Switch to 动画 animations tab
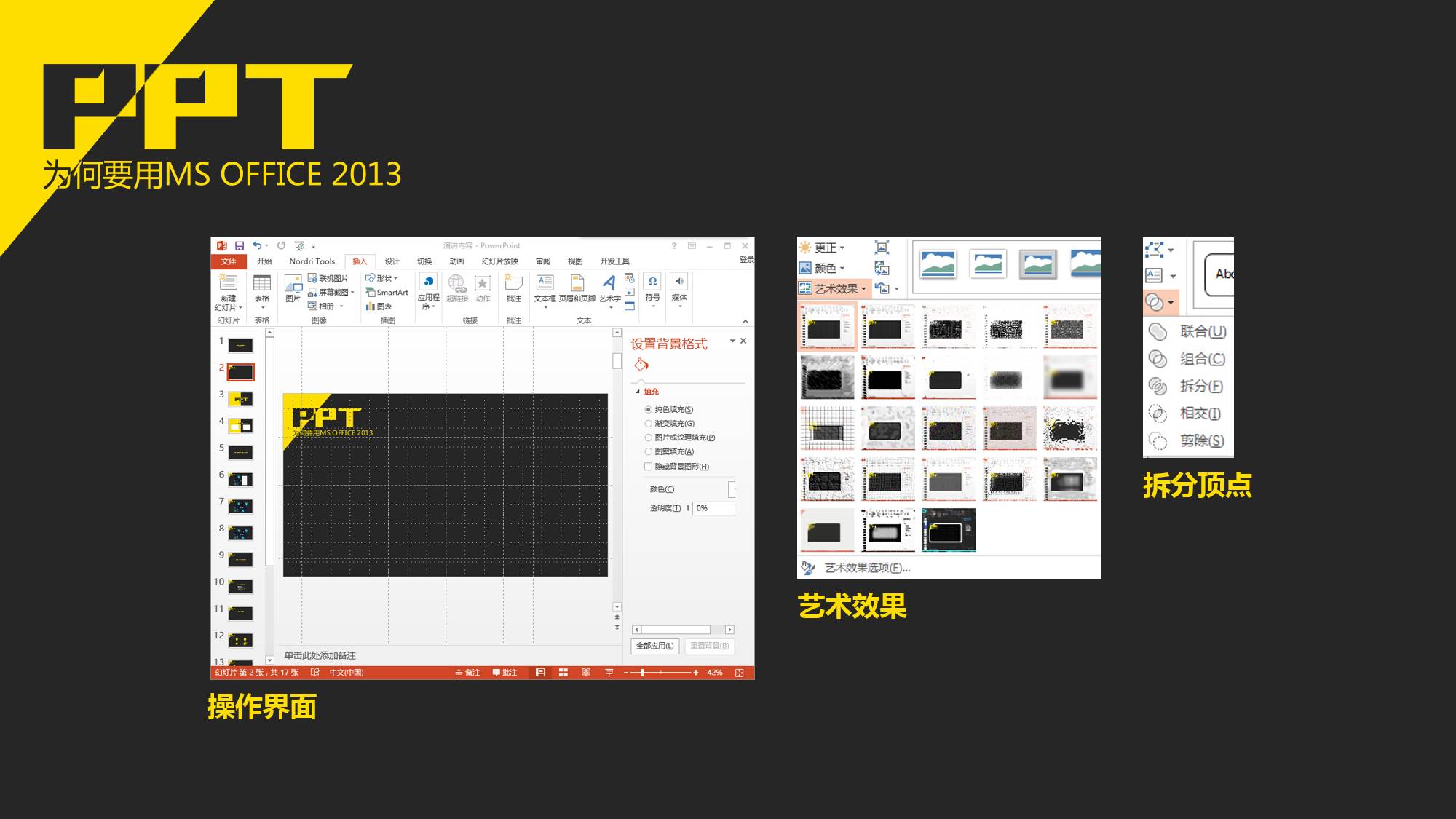This screenshot has height=819, width=1456. pos(456,261)
